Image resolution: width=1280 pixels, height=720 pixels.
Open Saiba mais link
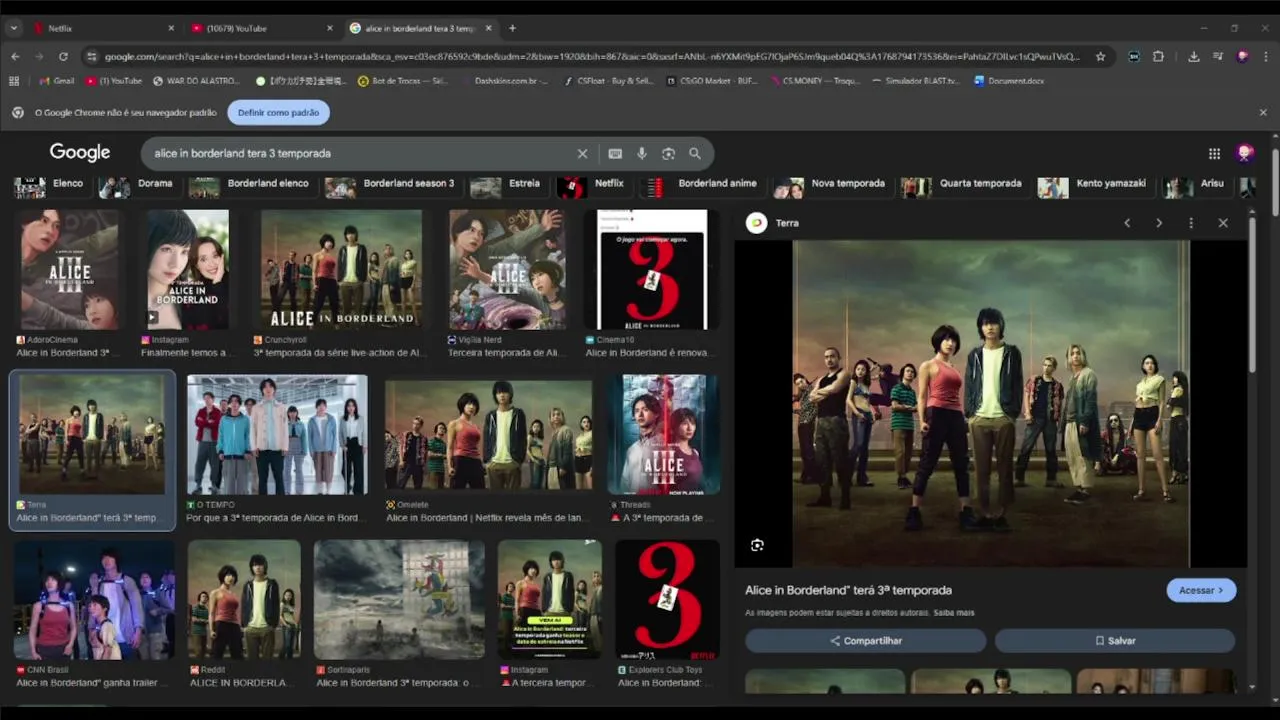point(954,613)
